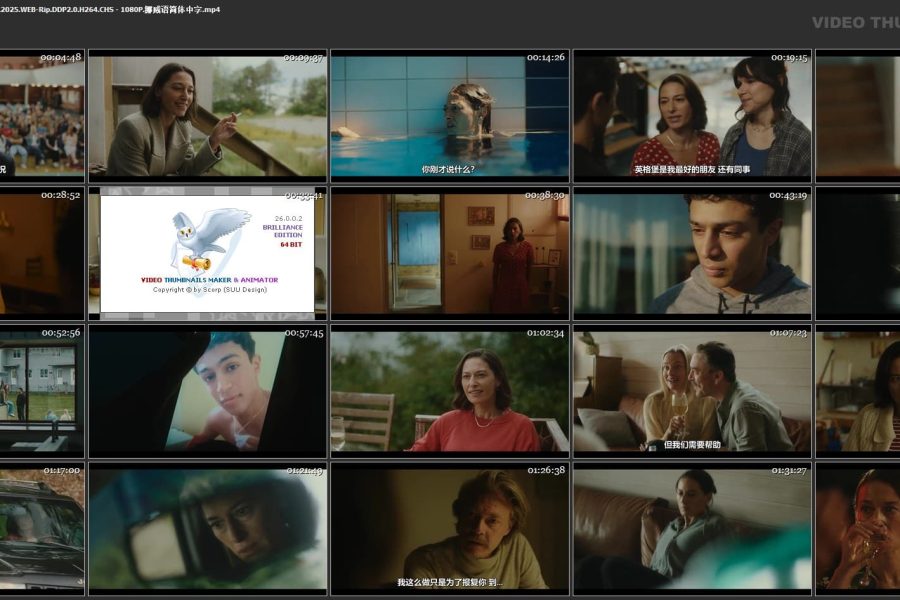Click the woman in red dress doorway thumbnail
Image resolution: width=900 pixels, height=600 pixels.
pos(450,253)
